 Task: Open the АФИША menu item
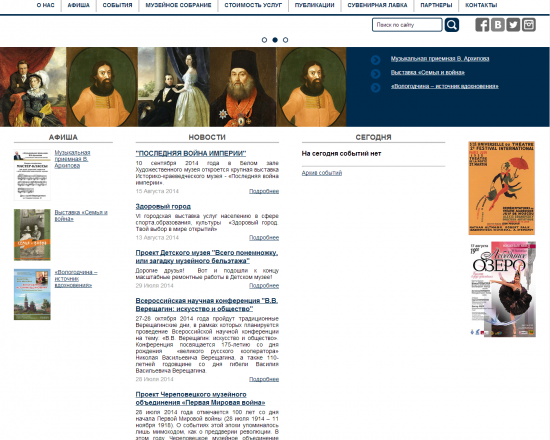click(79, 5)
